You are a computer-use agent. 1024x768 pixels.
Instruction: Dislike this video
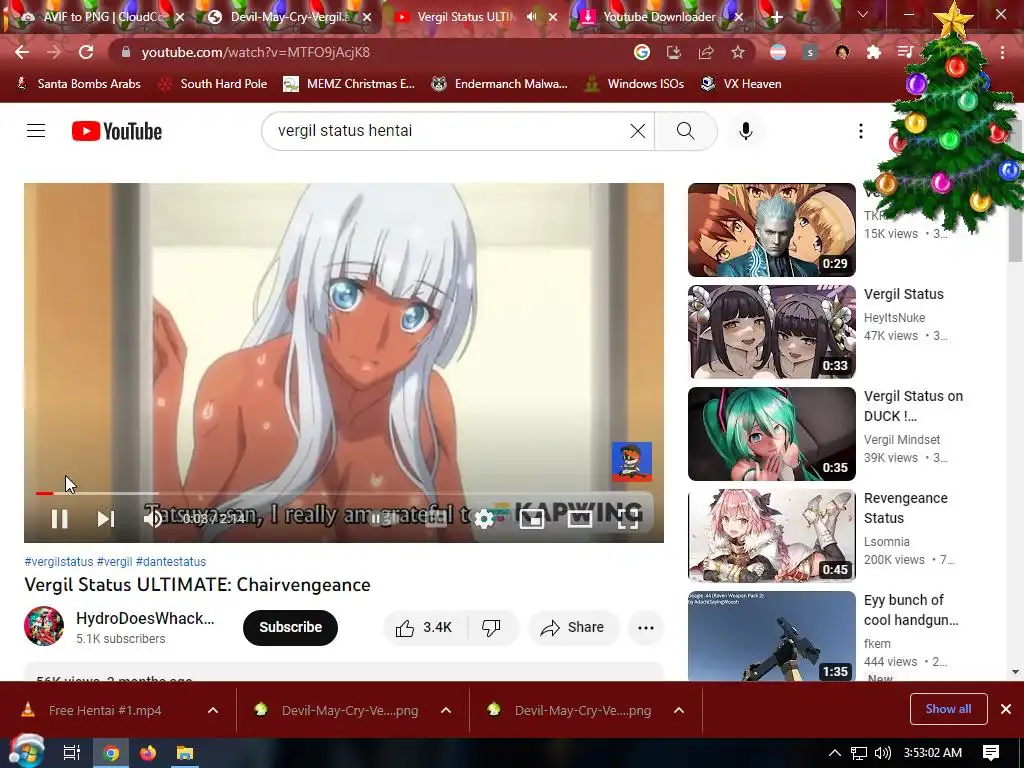tap(491, 628)
